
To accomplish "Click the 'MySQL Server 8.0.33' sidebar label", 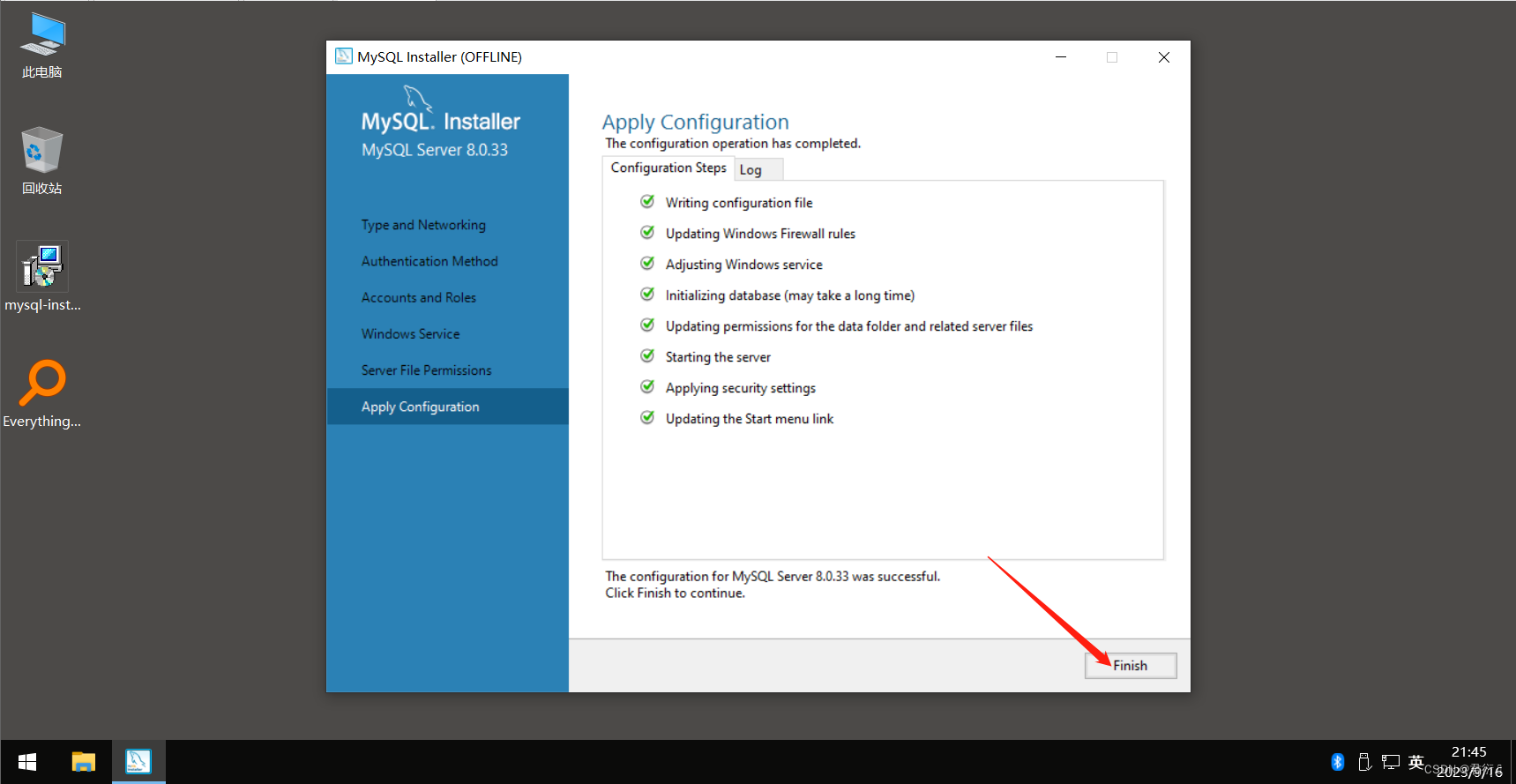I will [x=435, y=150].
